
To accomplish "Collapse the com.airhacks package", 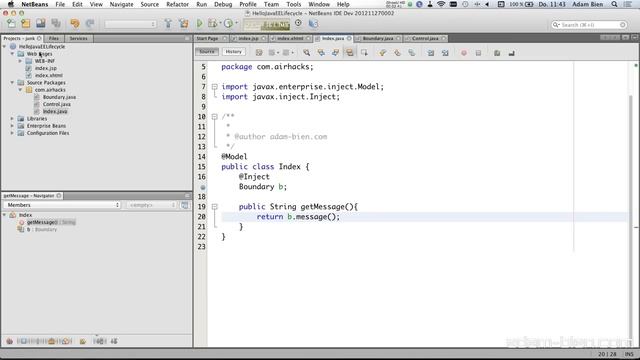I will (20, 90).
